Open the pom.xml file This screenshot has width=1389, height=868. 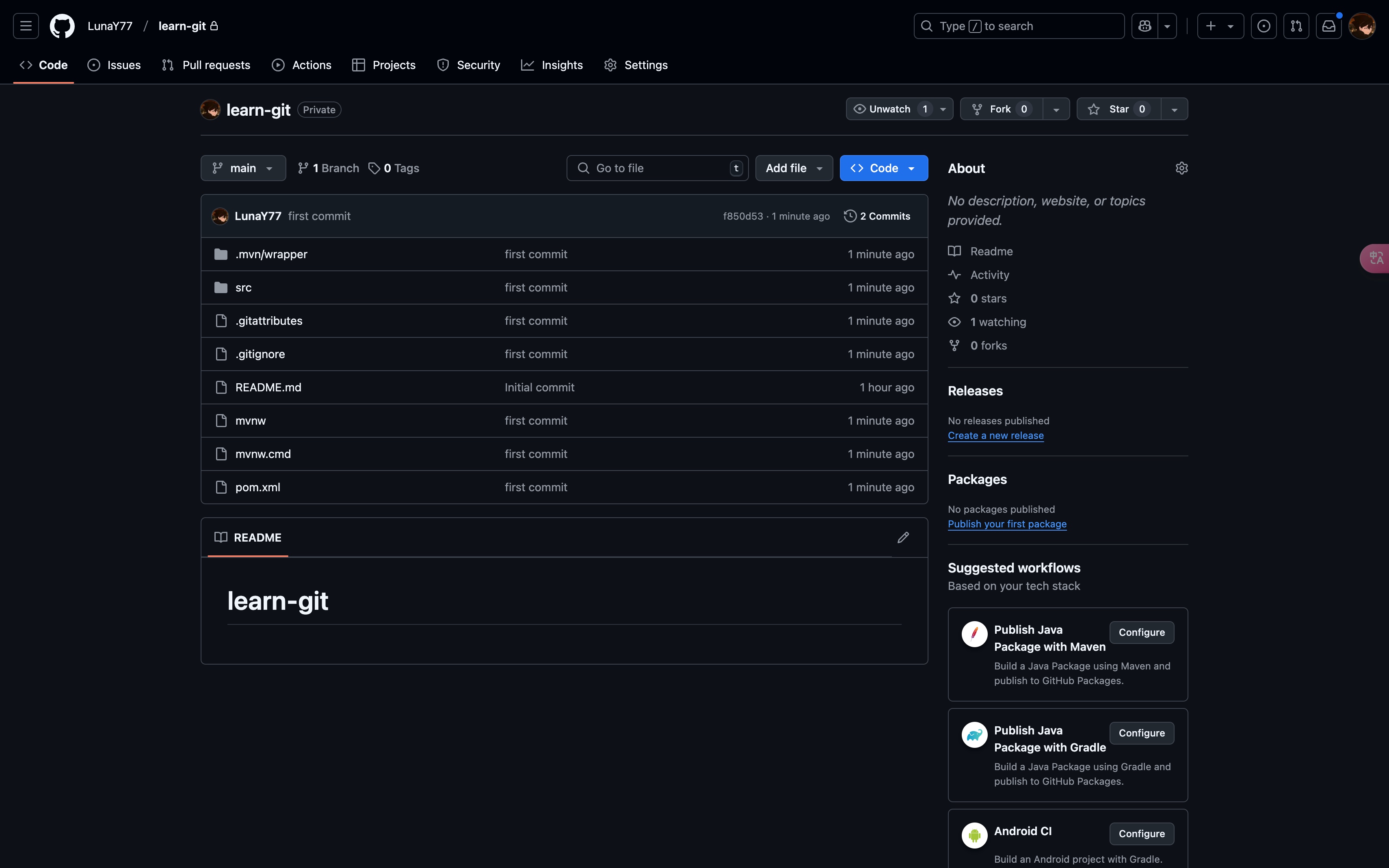click(258, 488)
